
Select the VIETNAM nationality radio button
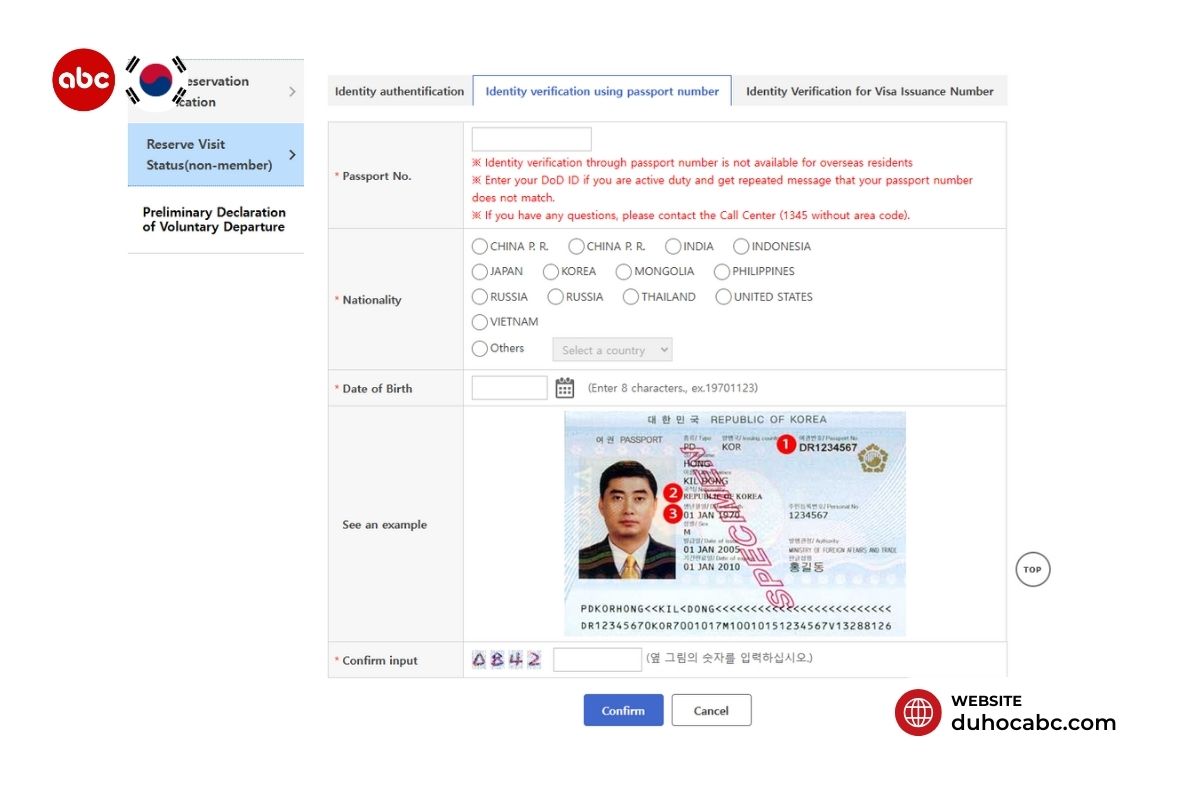(x=480, y=322)
